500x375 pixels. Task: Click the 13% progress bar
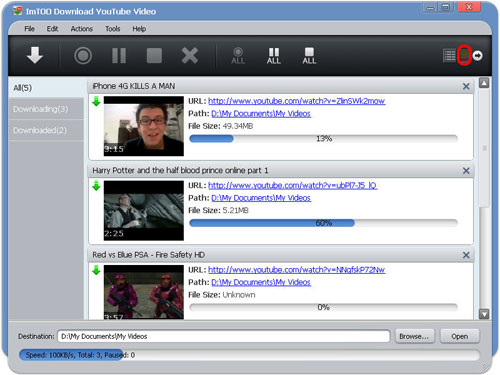tap(323, 139)
